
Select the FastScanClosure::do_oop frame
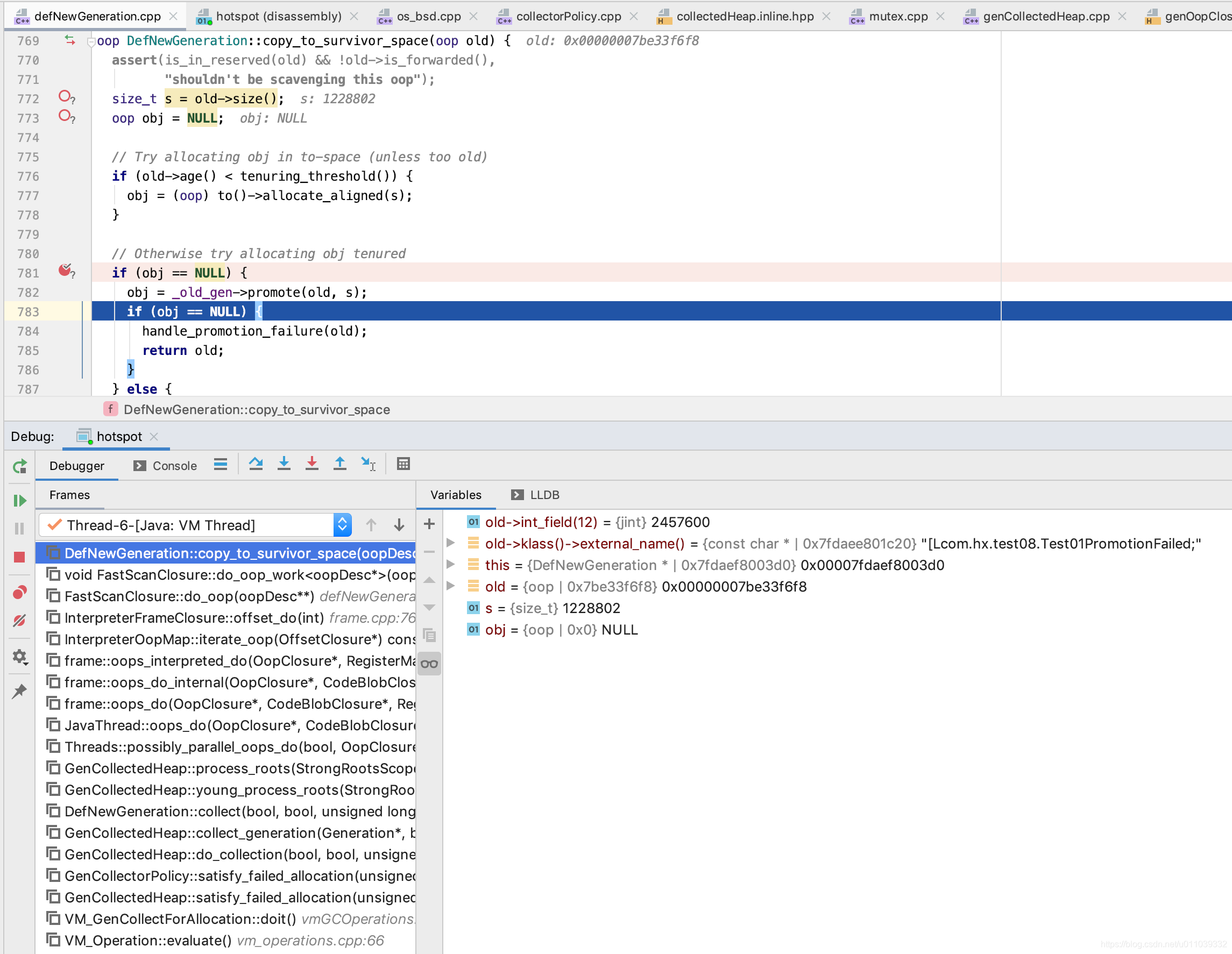(189, 596)
